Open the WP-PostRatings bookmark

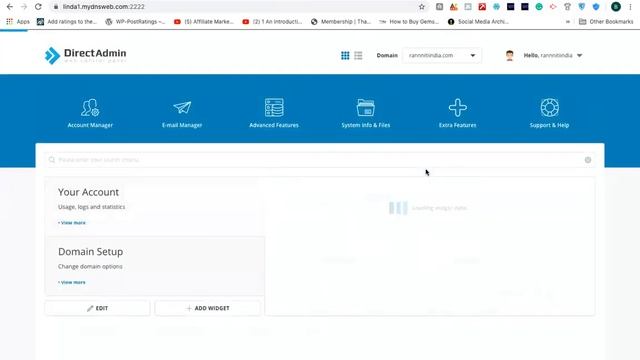tap(135, 22)
